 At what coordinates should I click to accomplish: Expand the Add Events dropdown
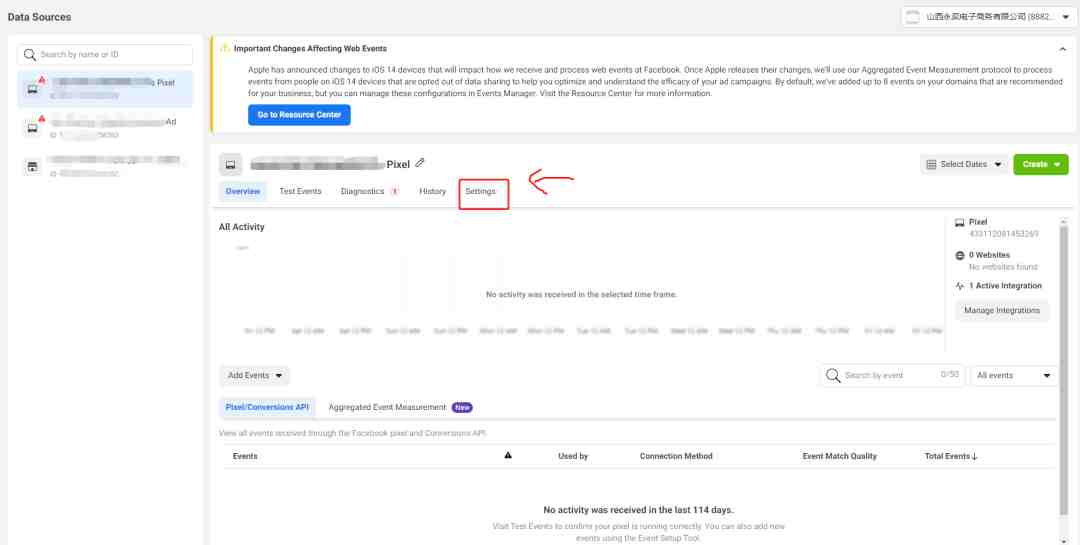pyautogui.click(x=255, y=376)
